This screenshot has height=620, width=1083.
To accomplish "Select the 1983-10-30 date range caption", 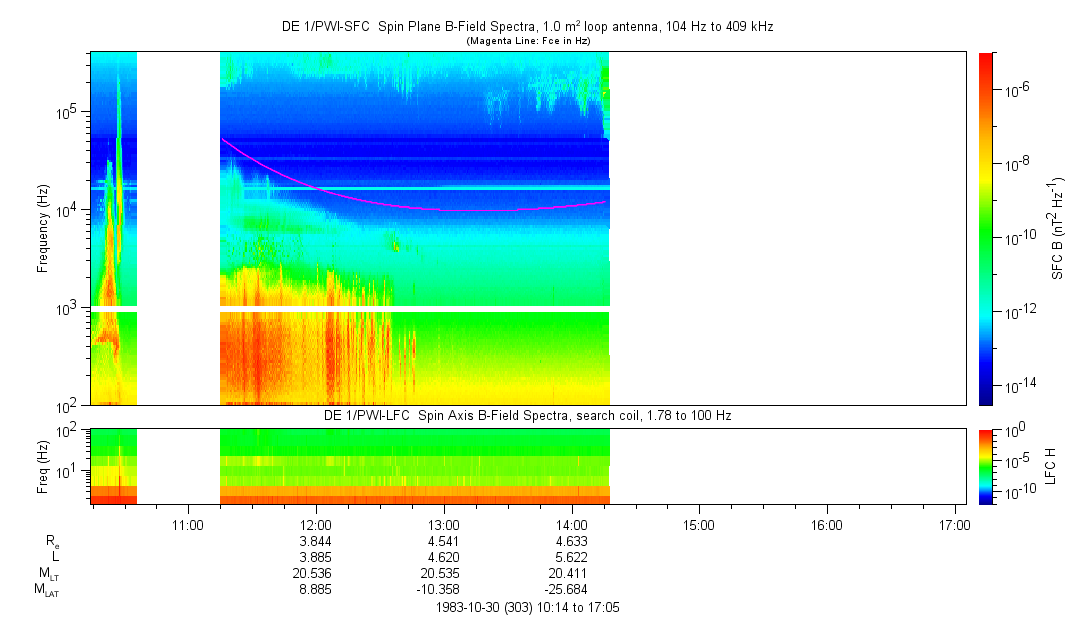I will coord(528,607).
